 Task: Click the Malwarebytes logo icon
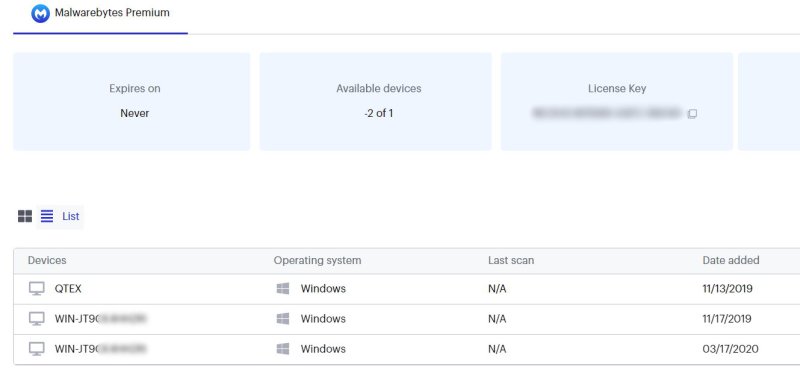[x=40, y=13]
